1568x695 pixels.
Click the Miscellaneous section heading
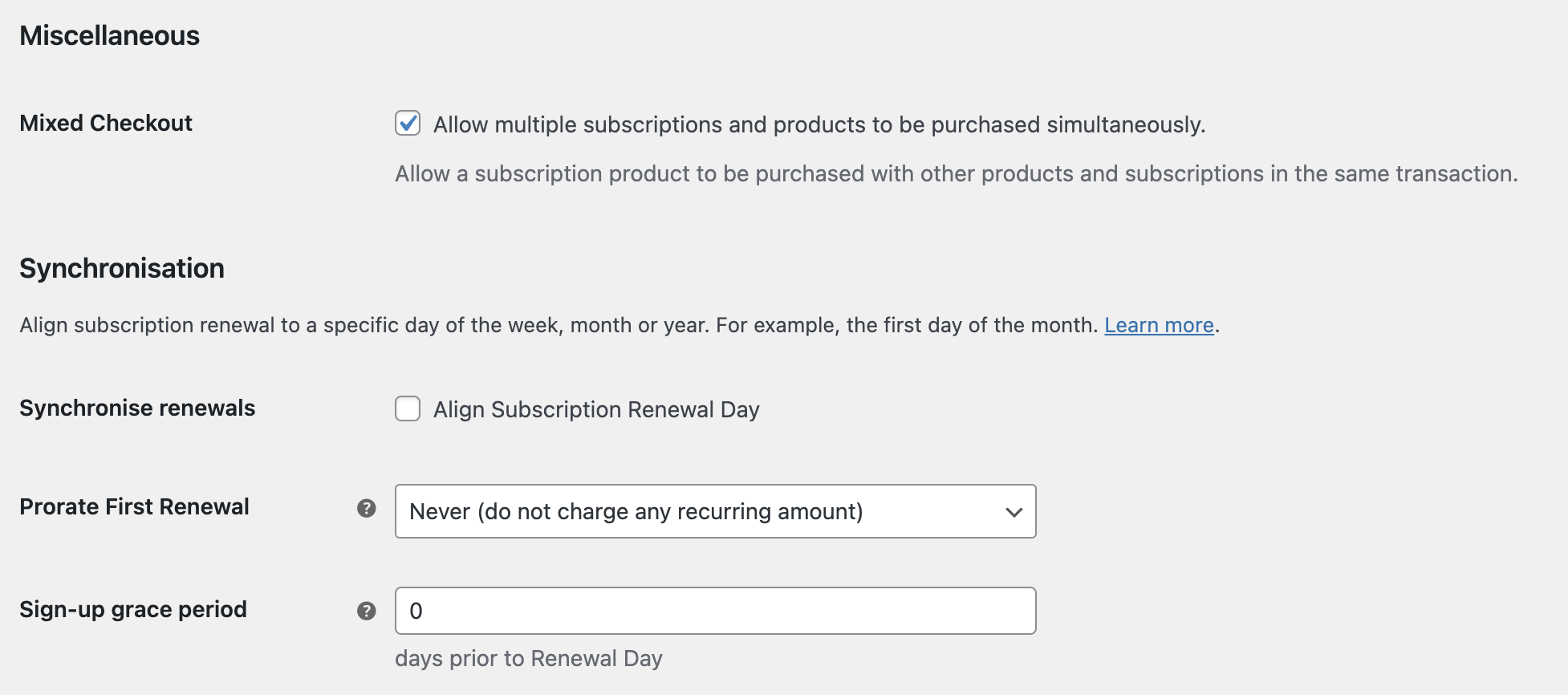(x=110, y=35)
